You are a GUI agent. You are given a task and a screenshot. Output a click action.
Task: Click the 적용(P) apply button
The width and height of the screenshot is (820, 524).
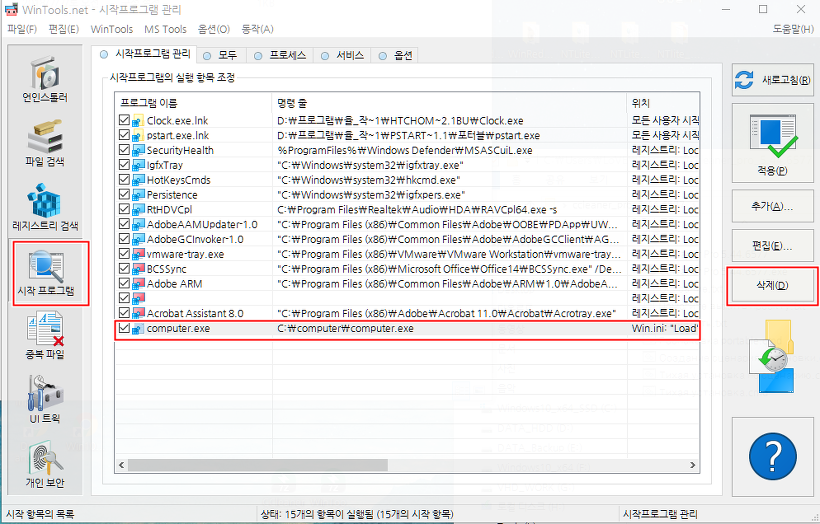click(x=772, y=143)
